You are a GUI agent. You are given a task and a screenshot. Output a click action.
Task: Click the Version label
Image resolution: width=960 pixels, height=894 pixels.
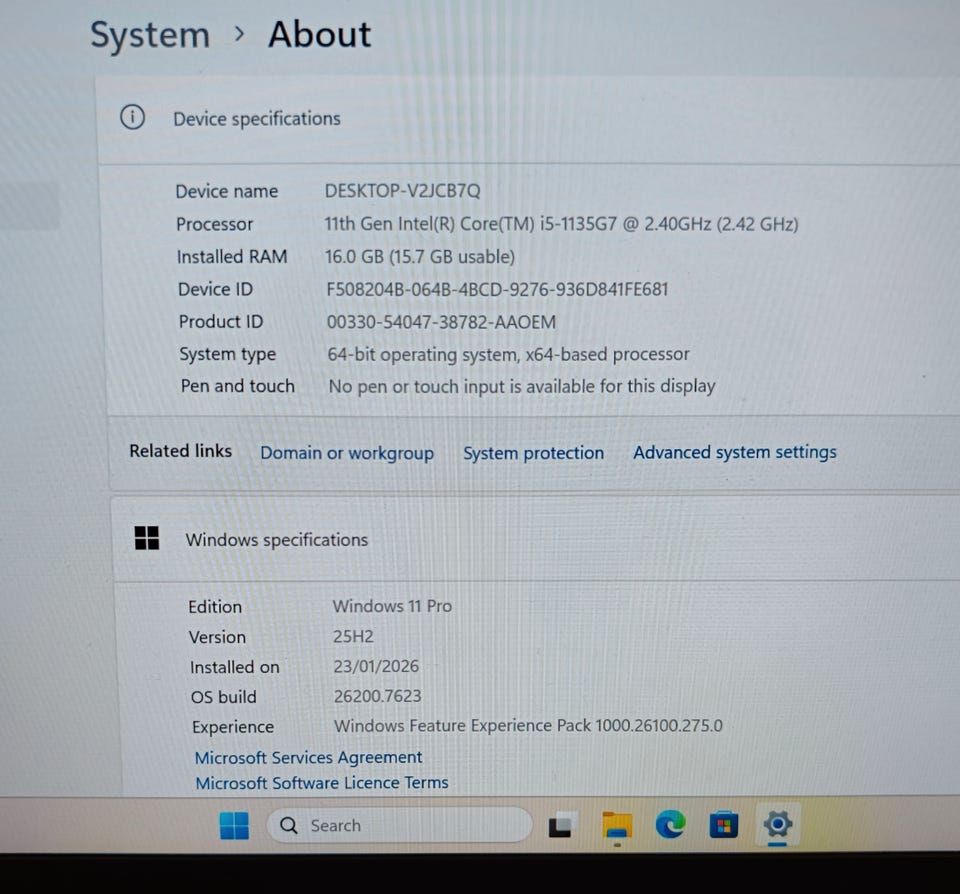[x=217, y=637]
